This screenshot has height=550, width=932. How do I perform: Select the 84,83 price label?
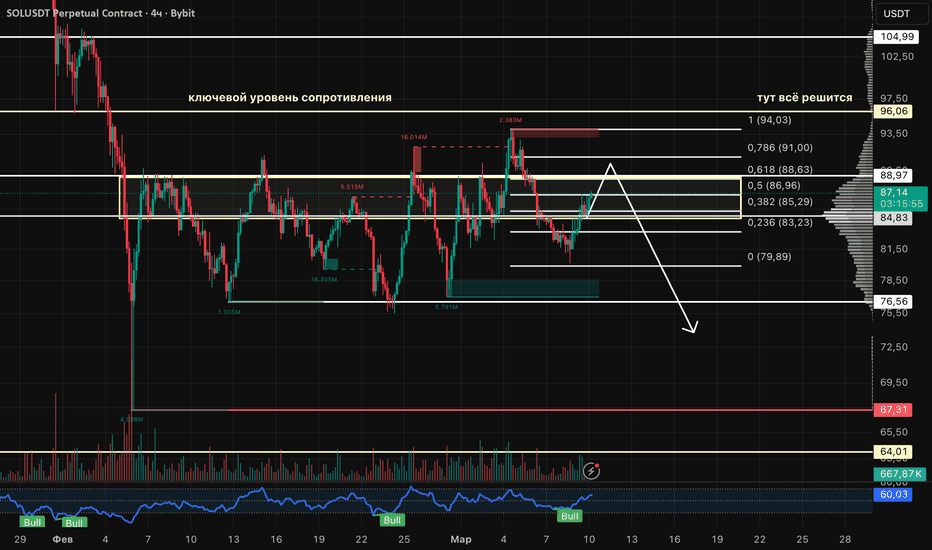pyautogui.click(x=893, y=218)
